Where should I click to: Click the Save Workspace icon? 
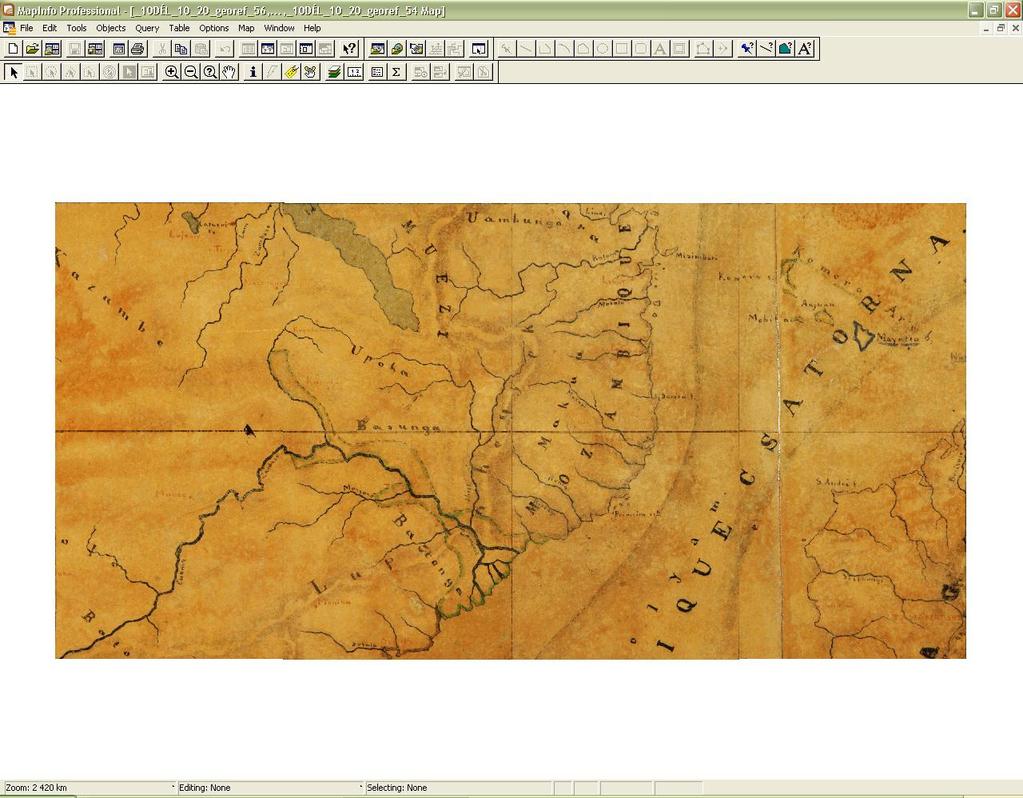pos(95,49)
